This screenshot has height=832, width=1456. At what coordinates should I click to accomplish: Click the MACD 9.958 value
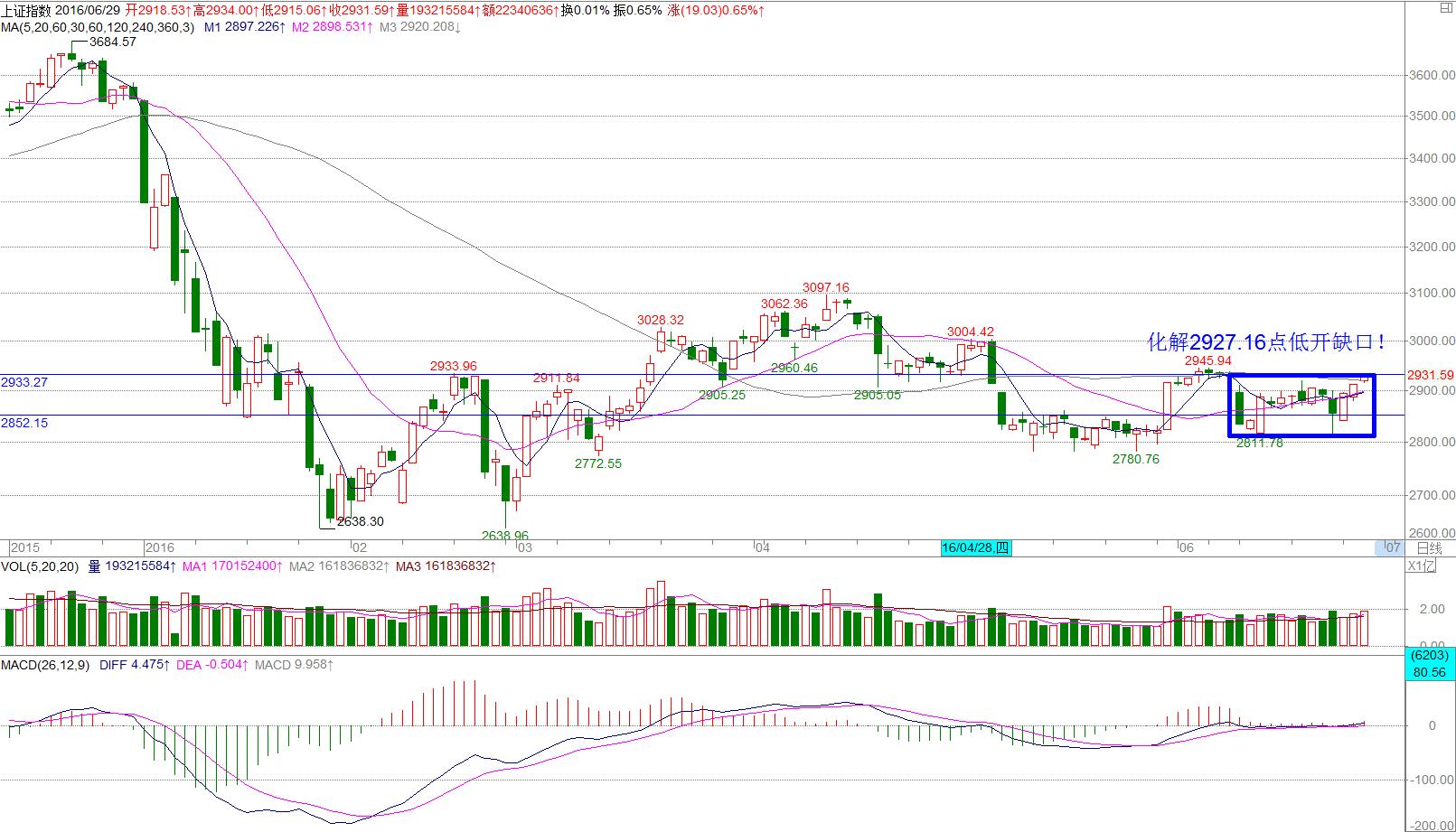(294, 665)
